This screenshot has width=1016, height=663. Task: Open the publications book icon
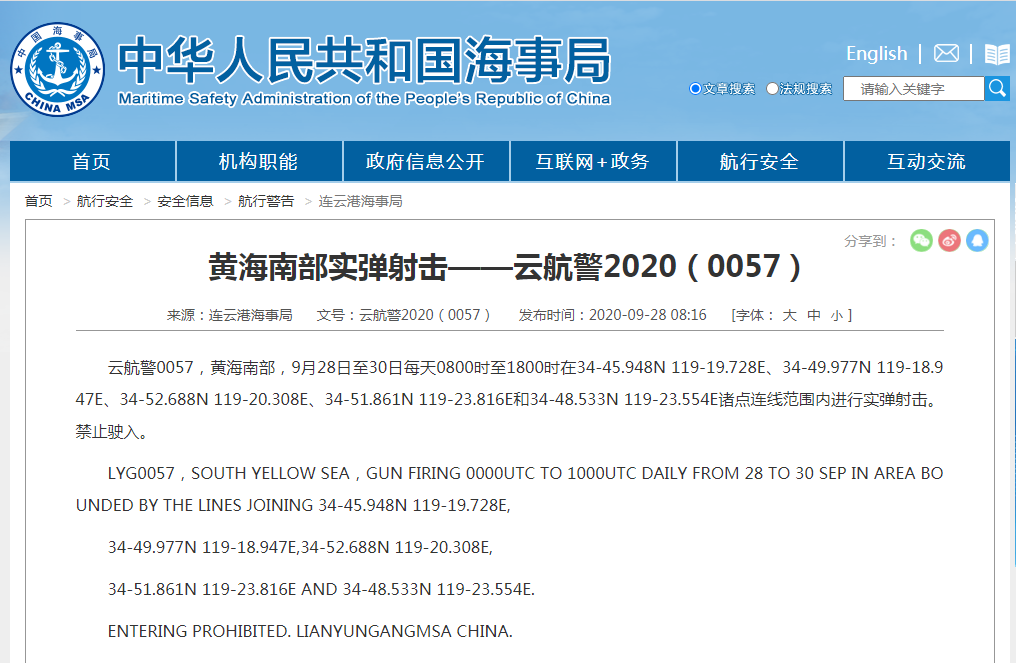click(997, 53)
